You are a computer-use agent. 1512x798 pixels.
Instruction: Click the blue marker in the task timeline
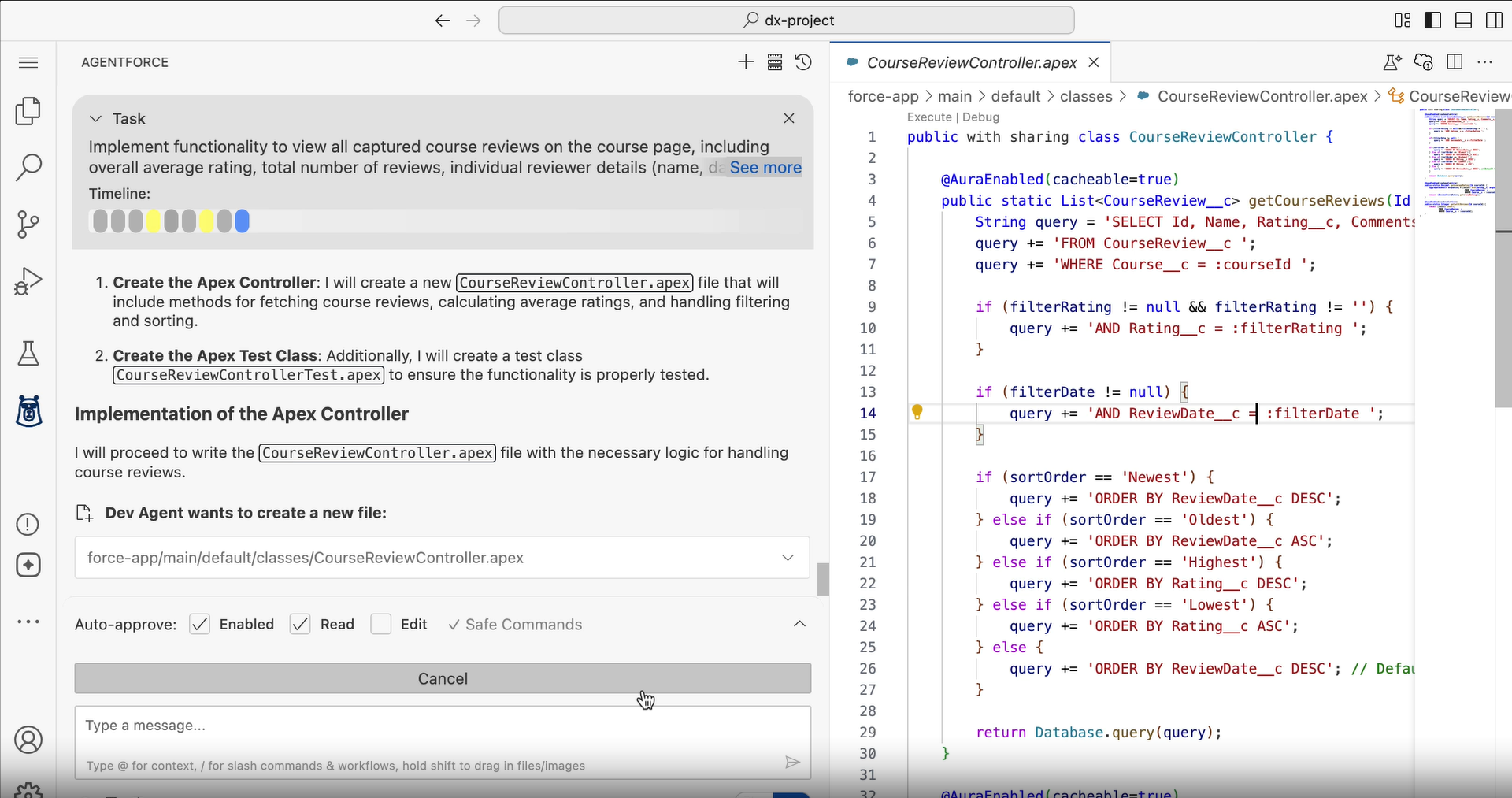coord(243,221)
